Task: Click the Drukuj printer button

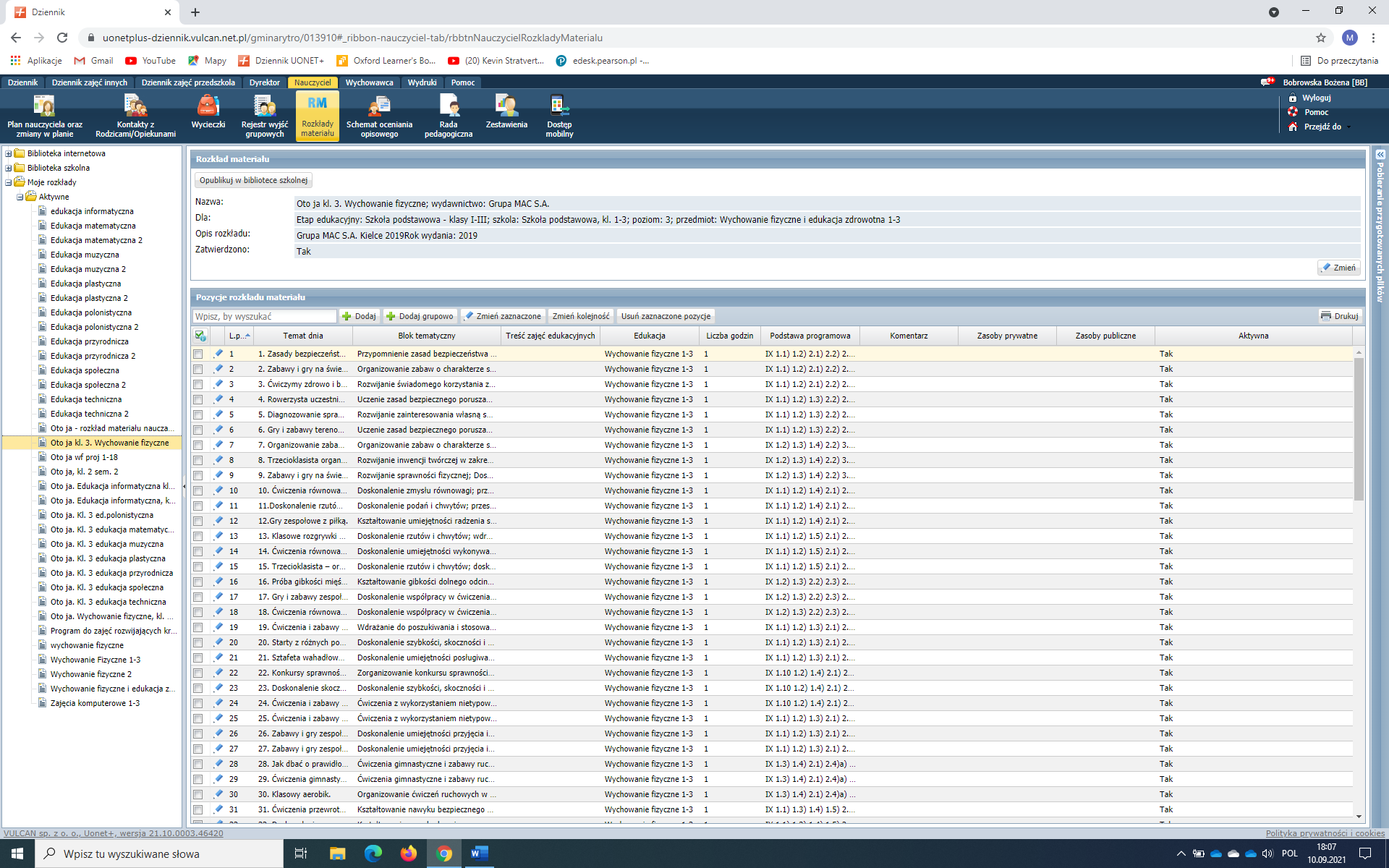Action: point(1339,316)
